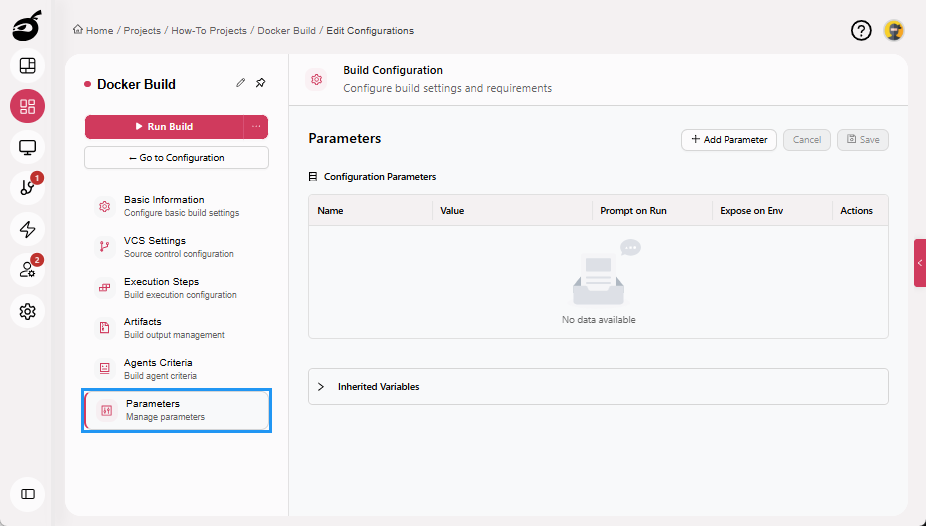Select the Parameters menu item
Screen dimensions: 926x526
point(177,410)
